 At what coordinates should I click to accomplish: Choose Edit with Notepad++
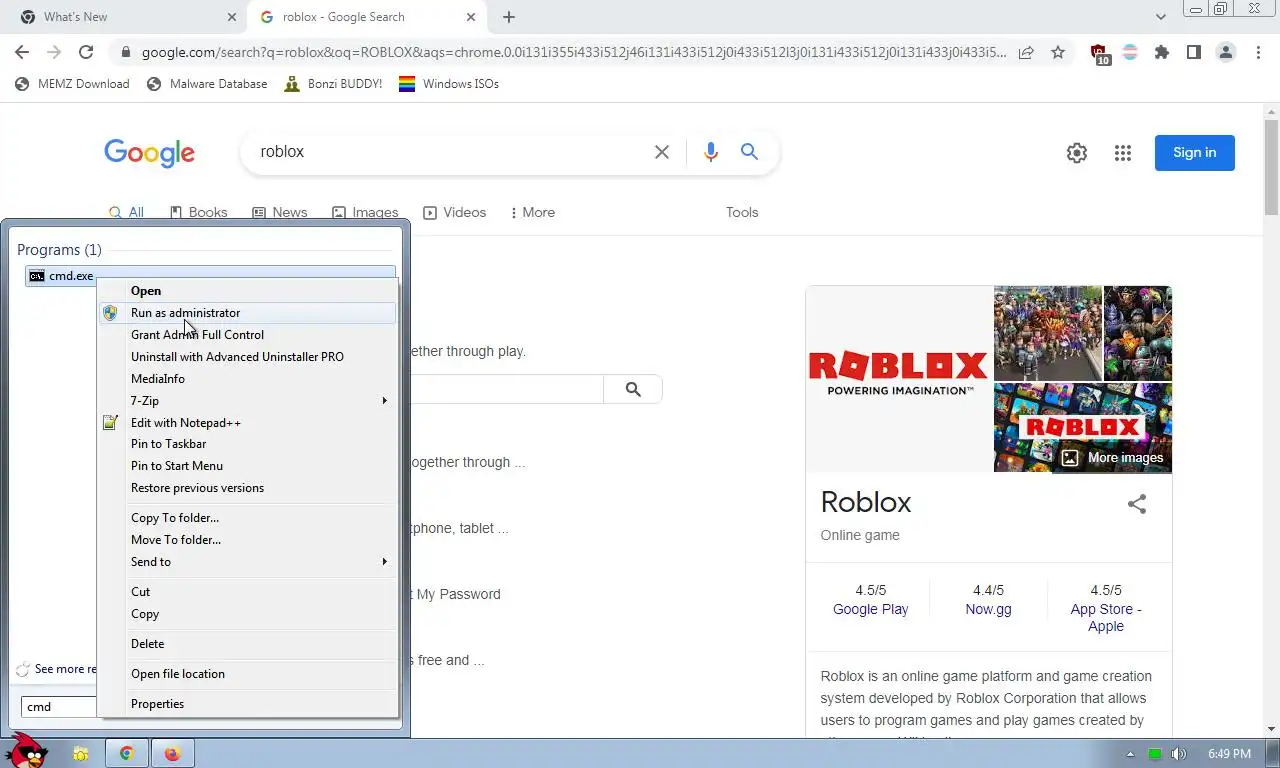247,423
